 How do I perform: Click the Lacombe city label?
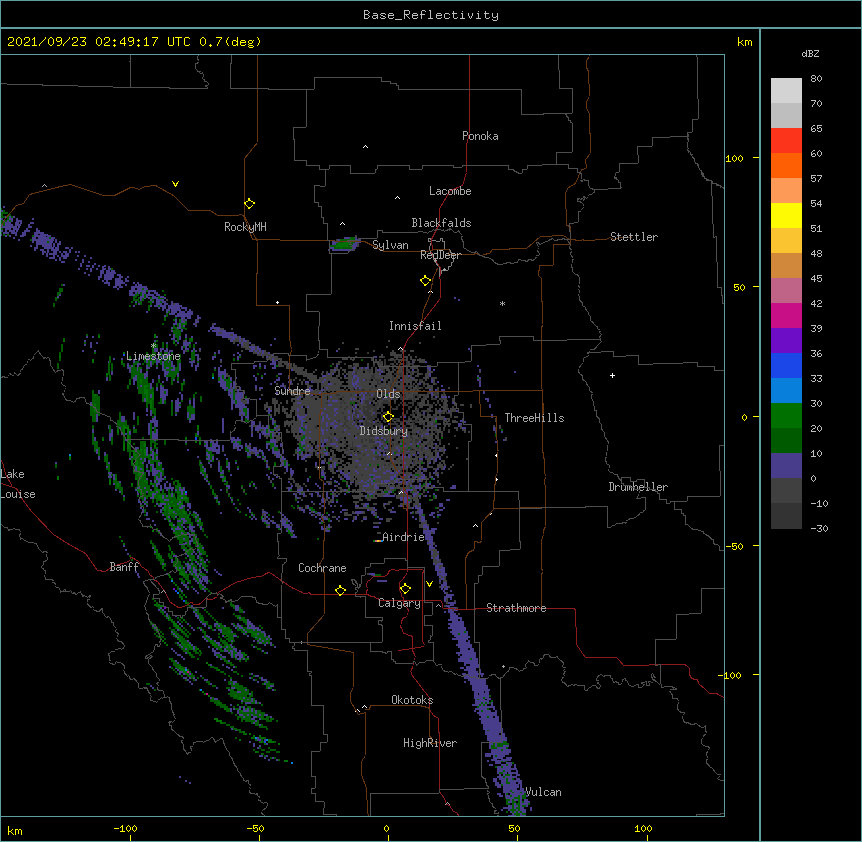pos(450,191)
